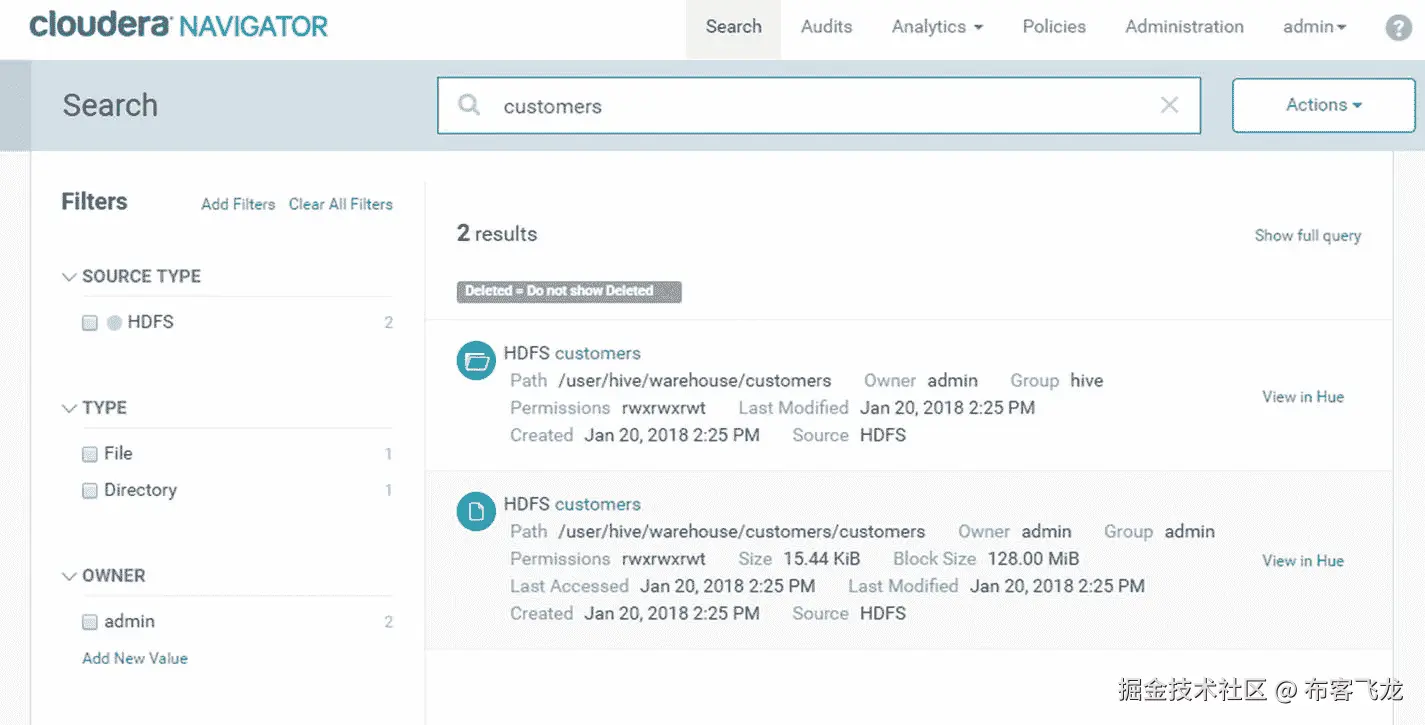Go to the Search tab
The width and height of the screenshot is (1425, 725).
coord(733,27)
